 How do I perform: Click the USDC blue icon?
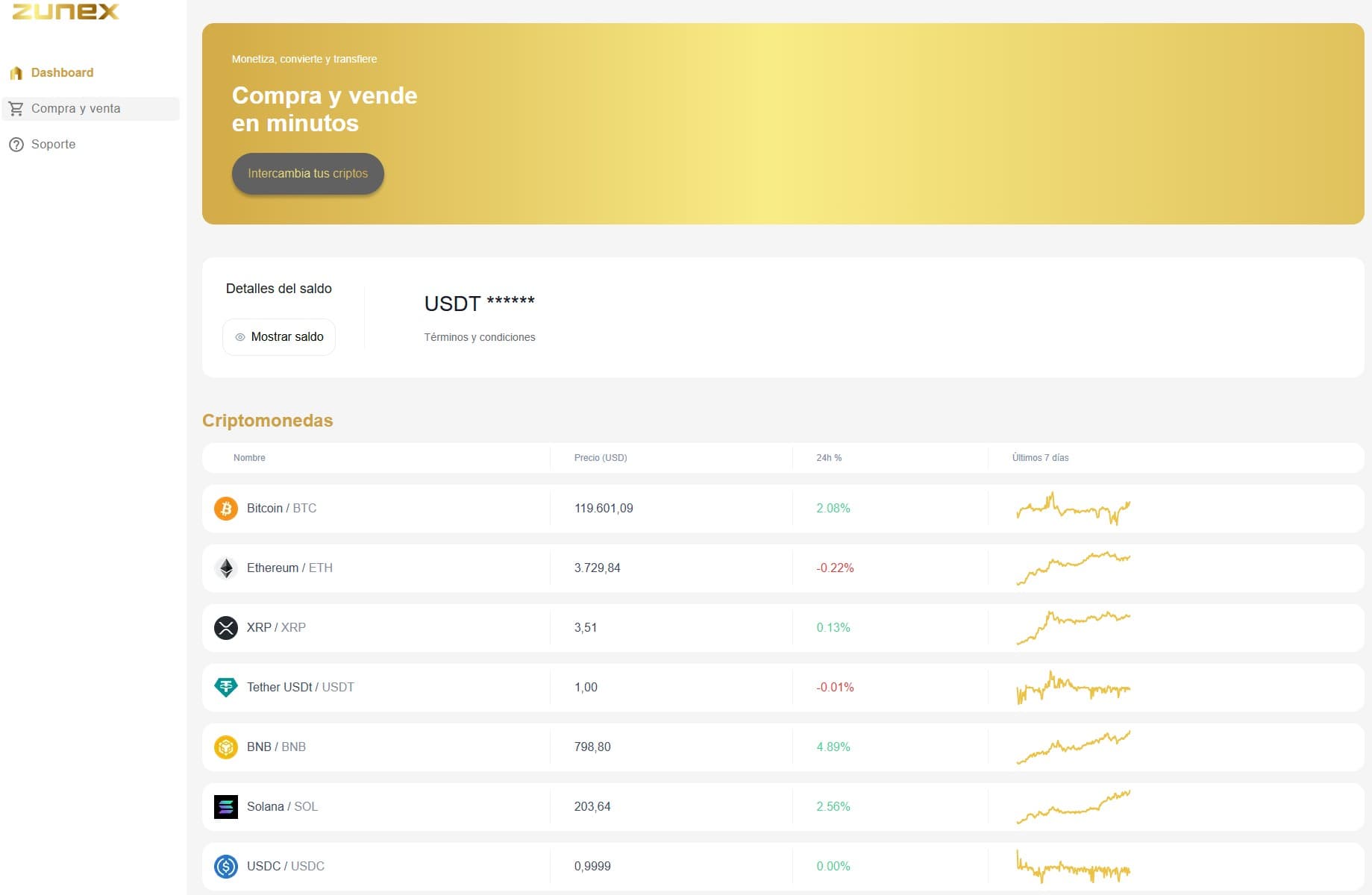coord(225,866)
